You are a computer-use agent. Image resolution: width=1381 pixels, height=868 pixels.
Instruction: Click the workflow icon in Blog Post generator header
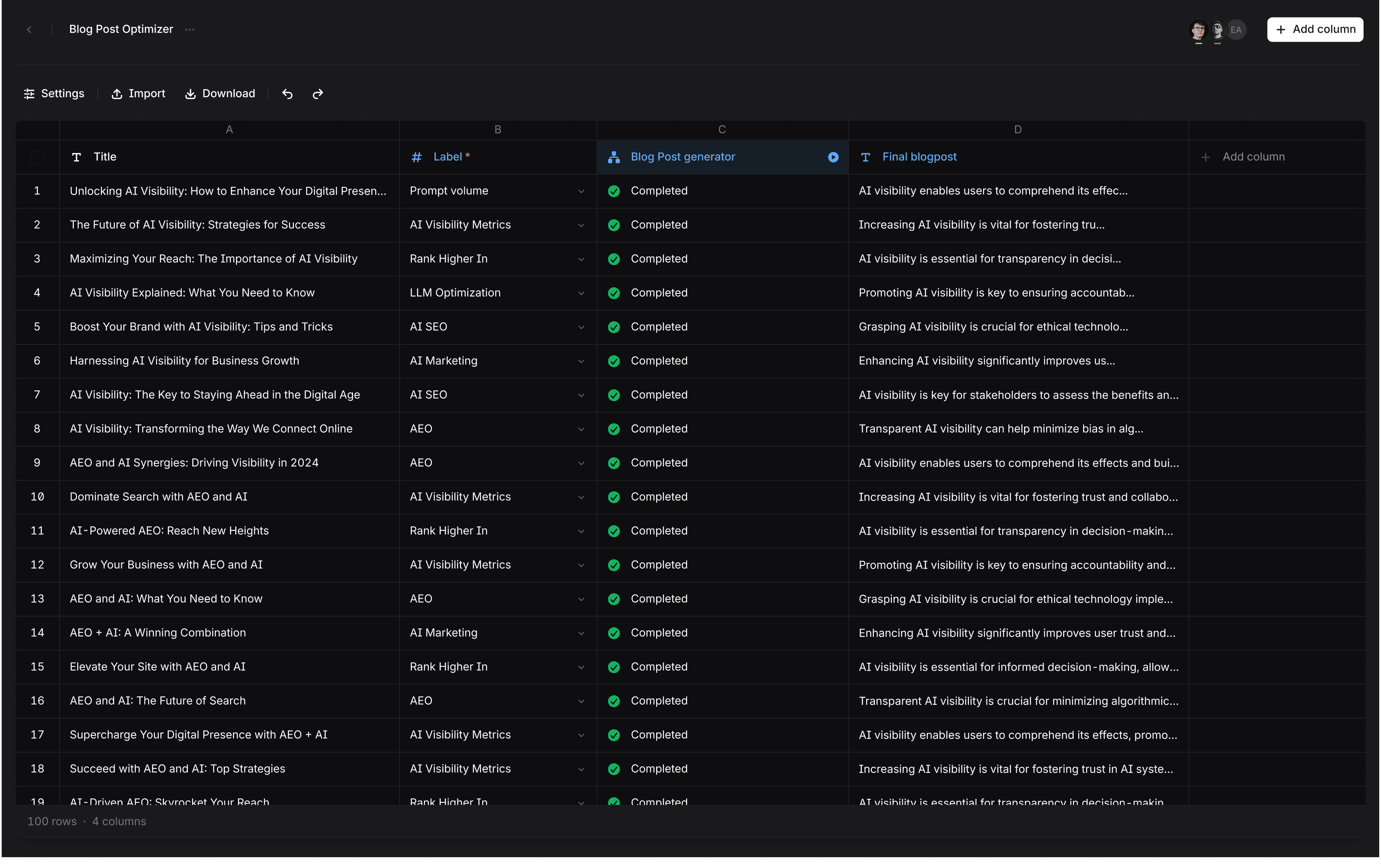click(614, 157)
